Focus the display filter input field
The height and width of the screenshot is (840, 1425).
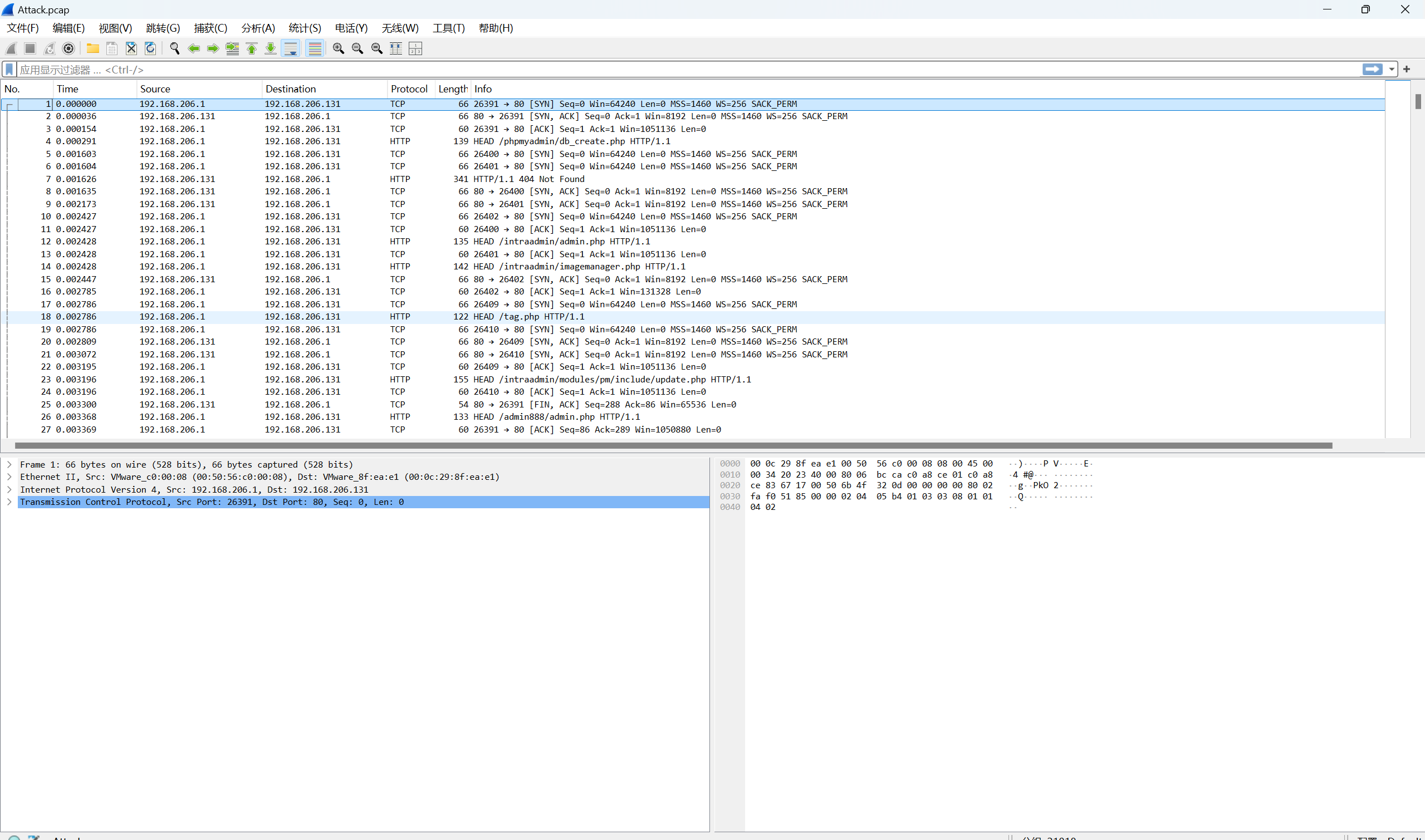(688, 70)
